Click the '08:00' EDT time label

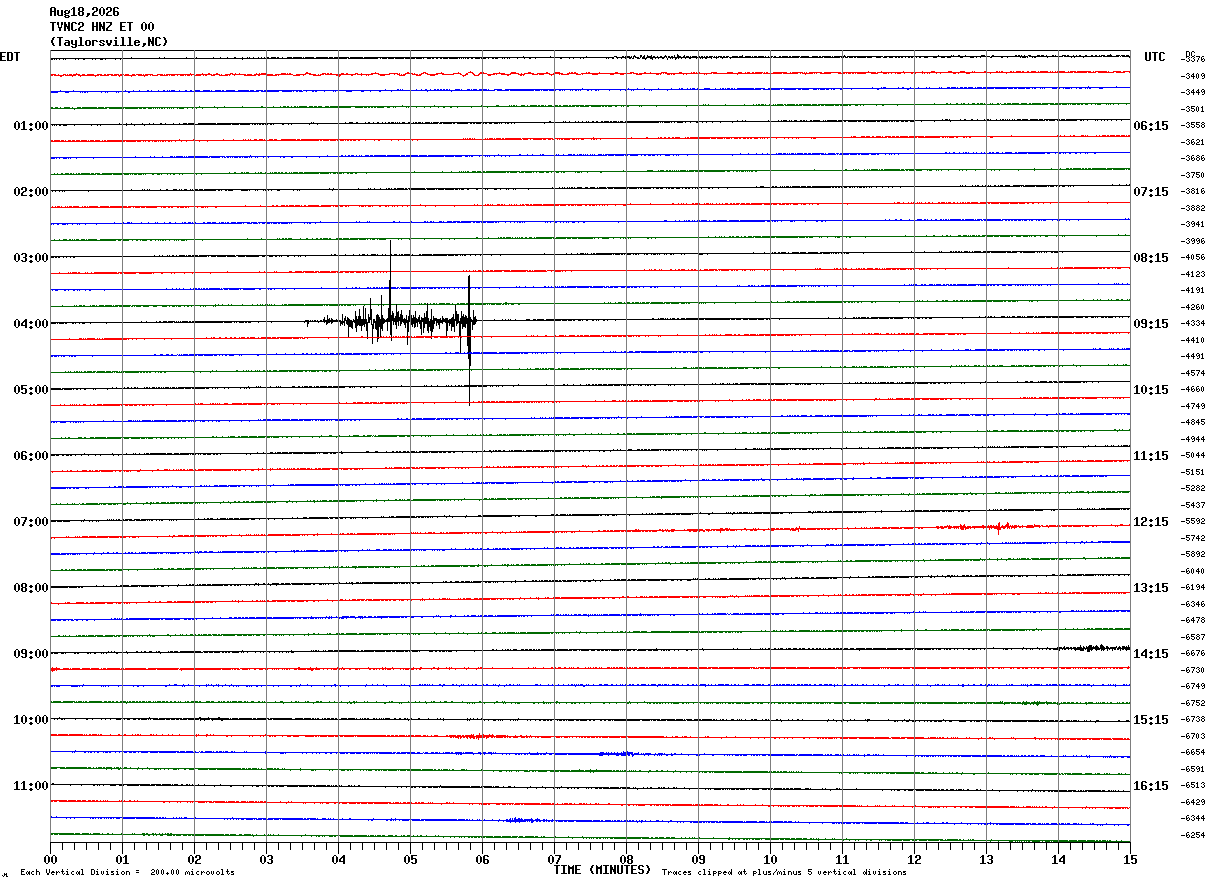click(x=30, y=588)
